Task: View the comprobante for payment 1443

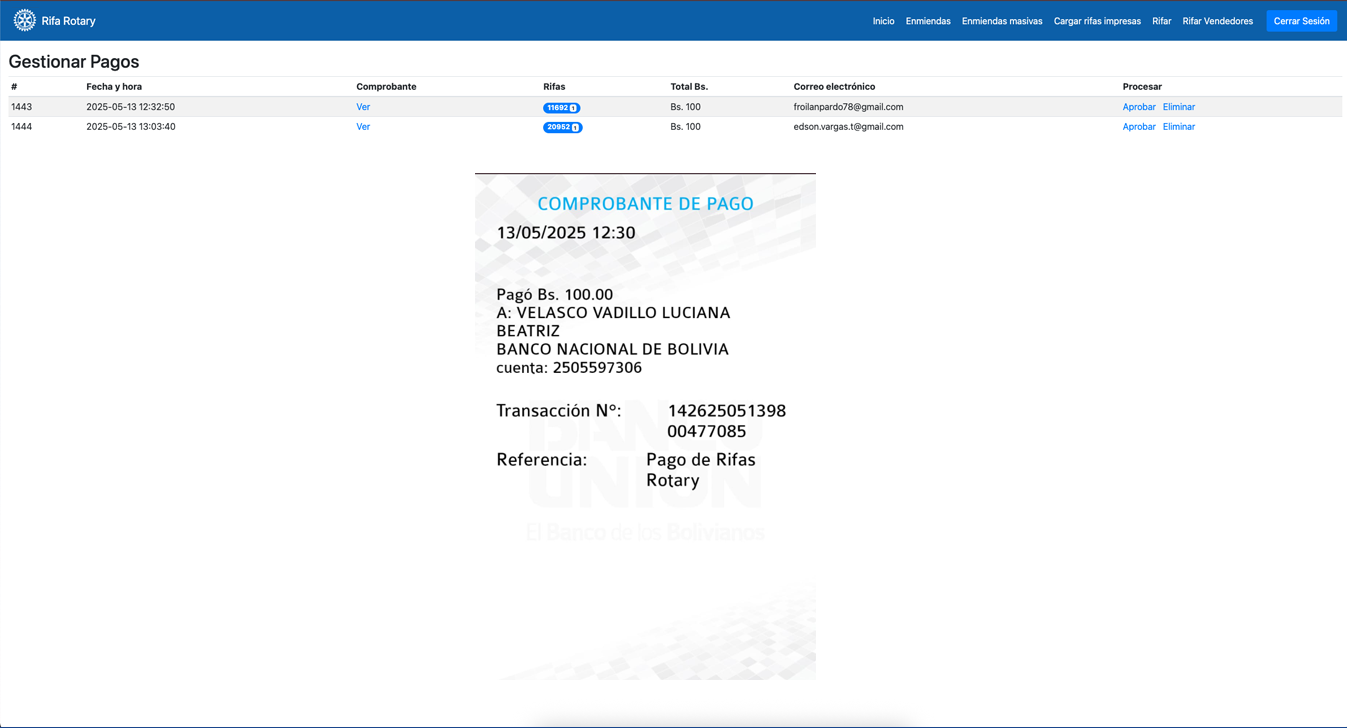Action: (363, 107)
